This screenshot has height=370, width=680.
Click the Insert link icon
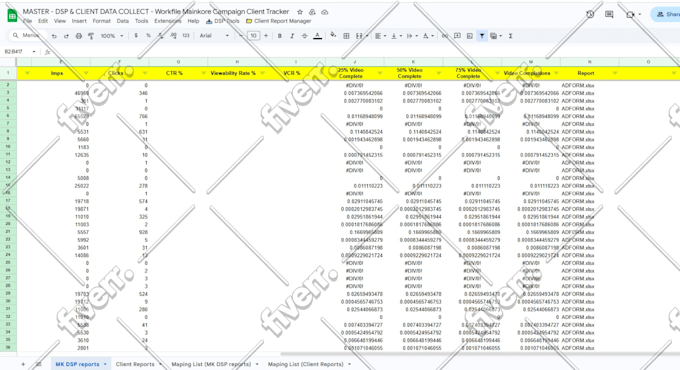click(445, 36)
